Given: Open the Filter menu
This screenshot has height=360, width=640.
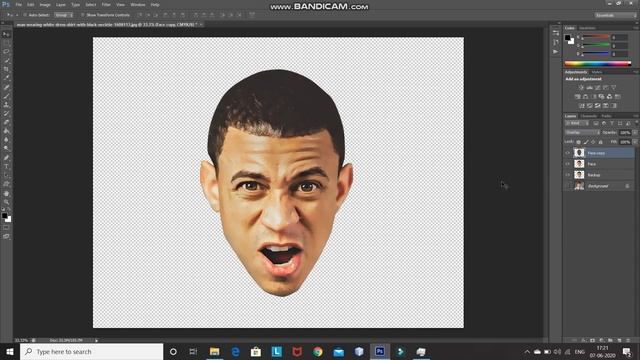Looking at the screenshot, I should [x=106, y=5].
